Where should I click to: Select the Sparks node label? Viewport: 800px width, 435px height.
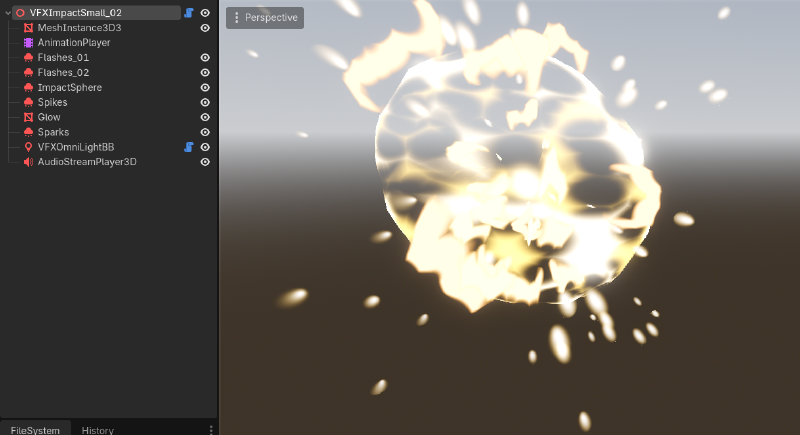tap(54, 132)
